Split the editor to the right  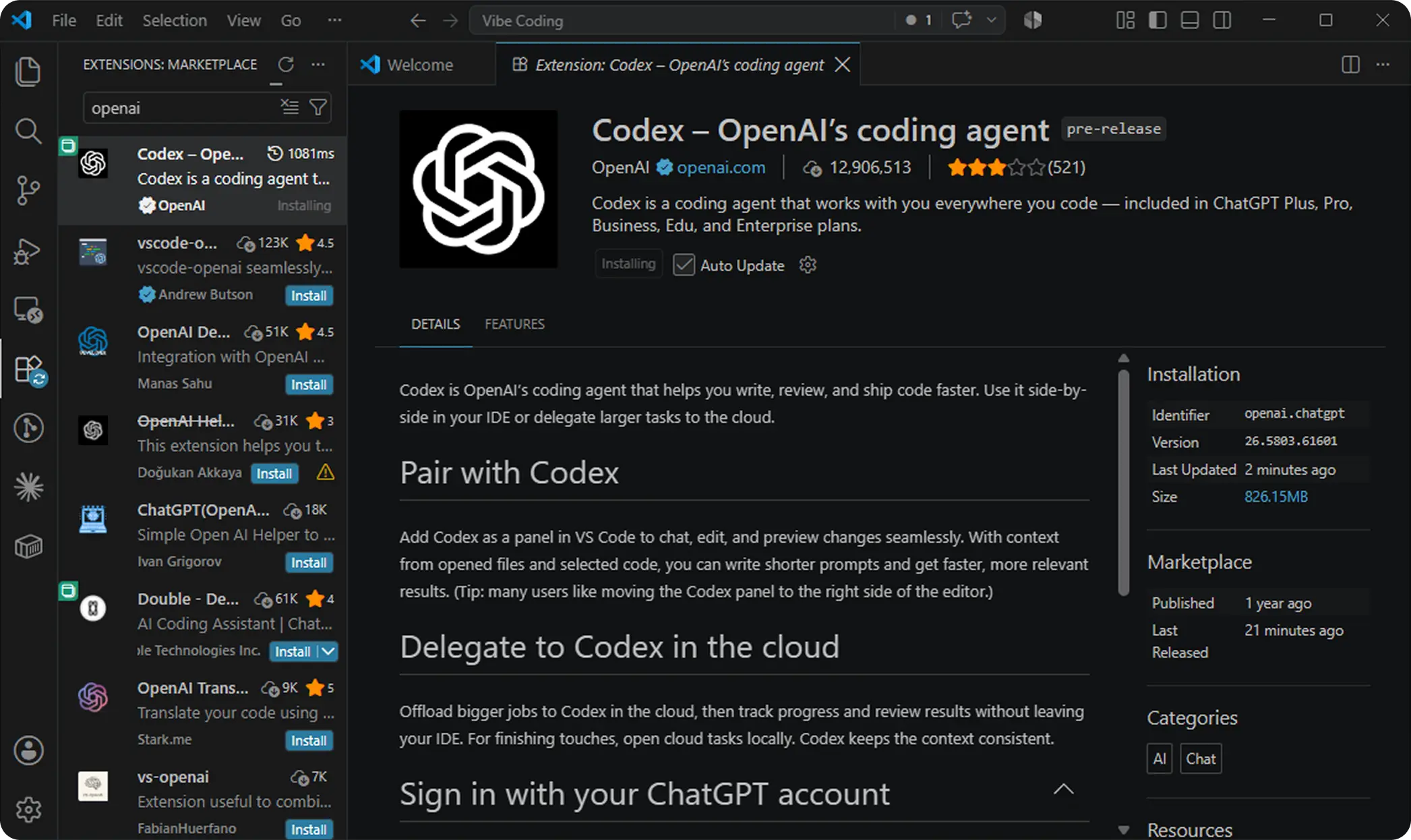click(1350, 65)
